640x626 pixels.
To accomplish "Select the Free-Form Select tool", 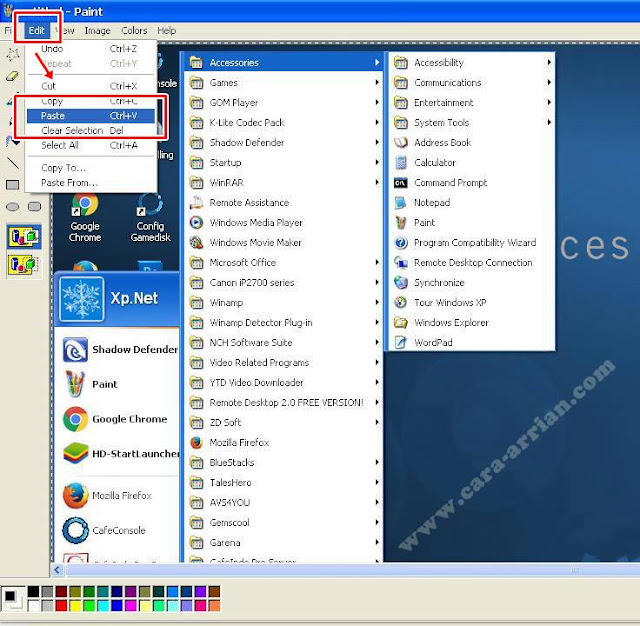I will coord(12,53).
